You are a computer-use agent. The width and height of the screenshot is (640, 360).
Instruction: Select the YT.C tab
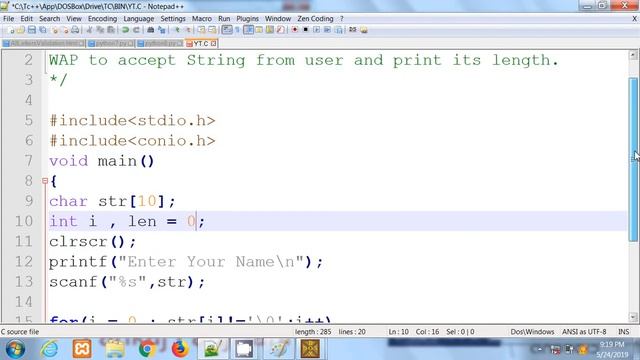click(x=200, y=43)
